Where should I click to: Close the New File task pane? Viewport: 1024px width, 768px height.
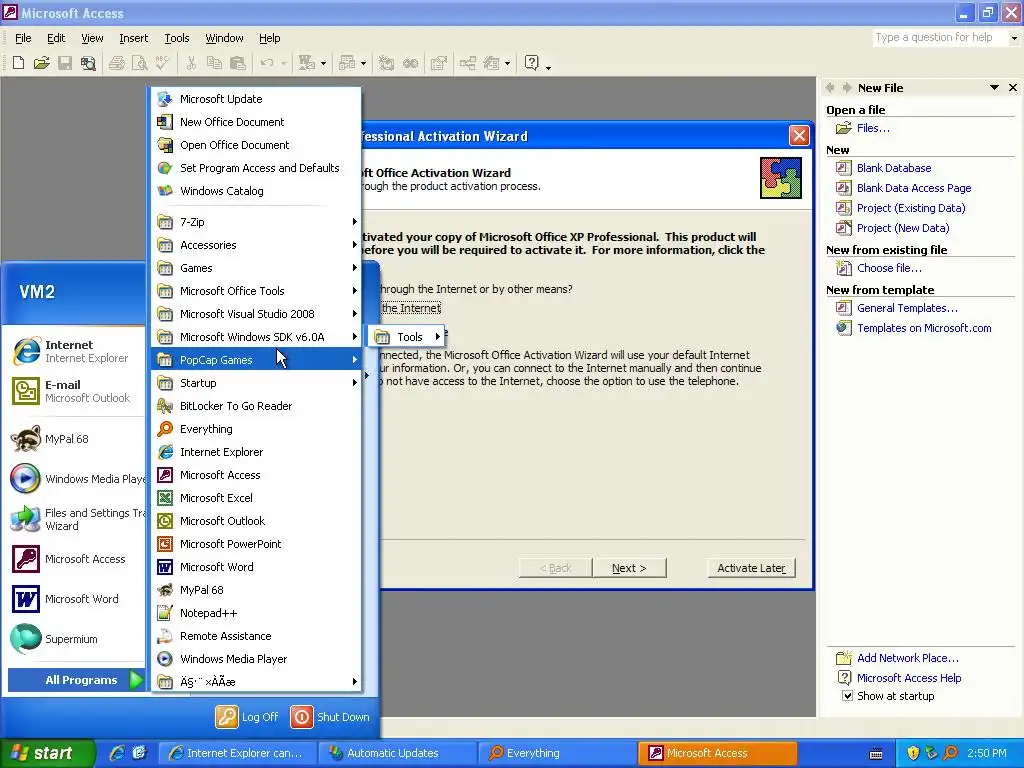coord(1013,88)
